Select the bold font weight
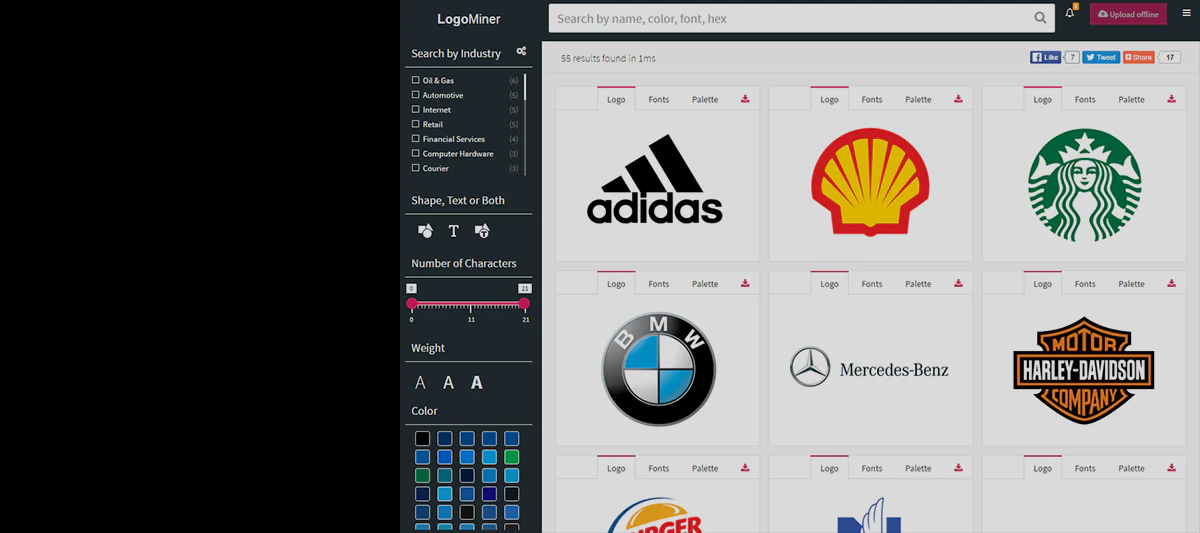 point(477,382)
